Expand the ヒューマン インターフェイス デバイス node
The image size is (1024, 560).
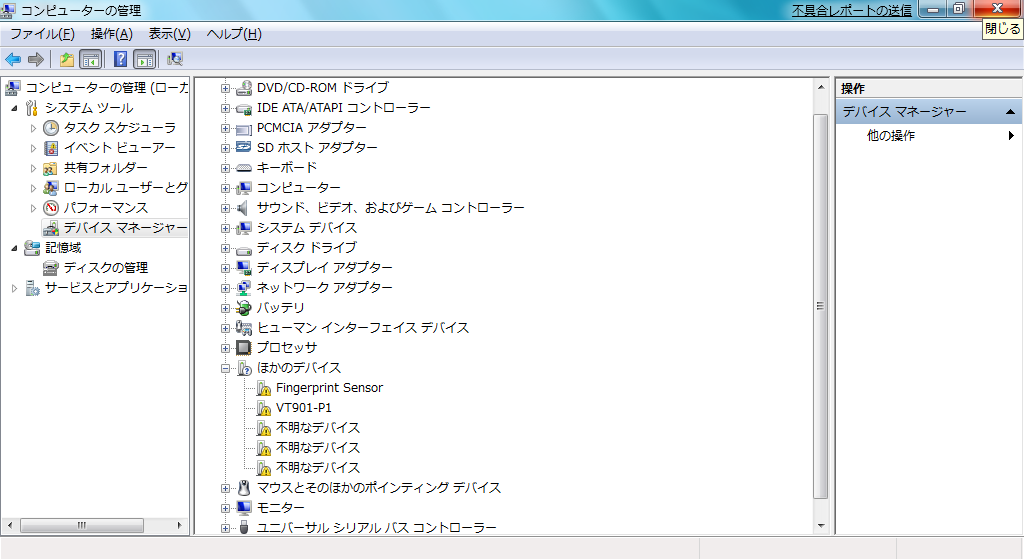point(225,328)
